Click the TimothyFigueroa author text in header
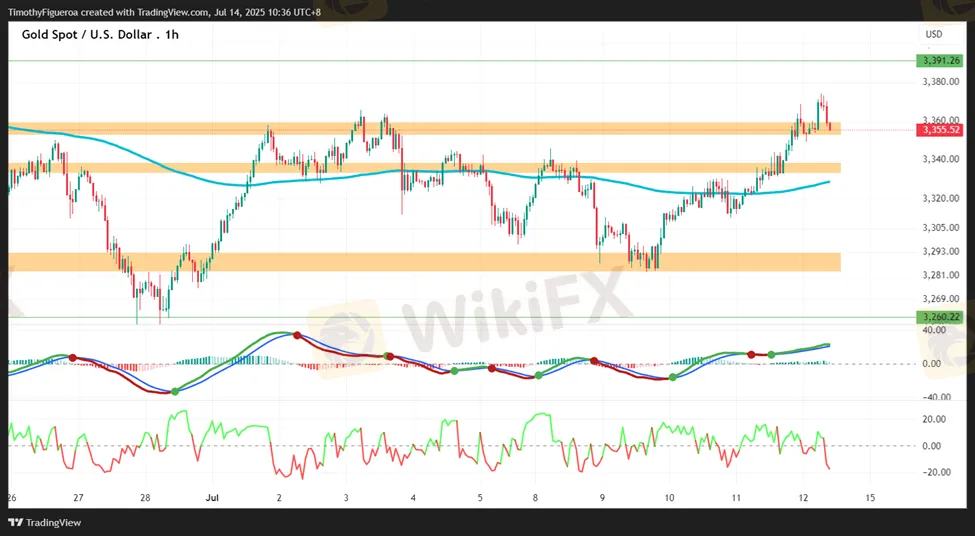This screenshot has width=975, height=536. point(46,12)
